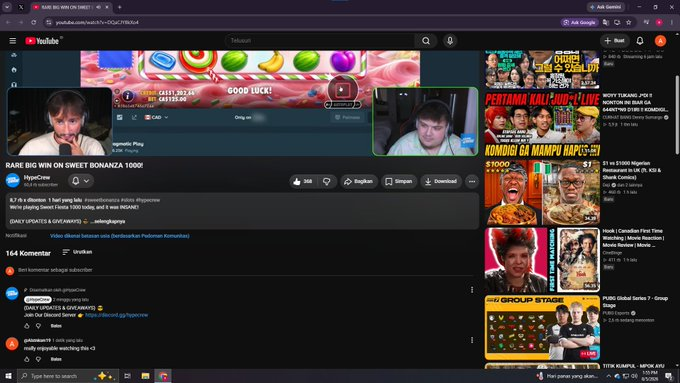Like the video with thumbs up
The height and width of the screenshot is (383, 680).
[303, 181]
